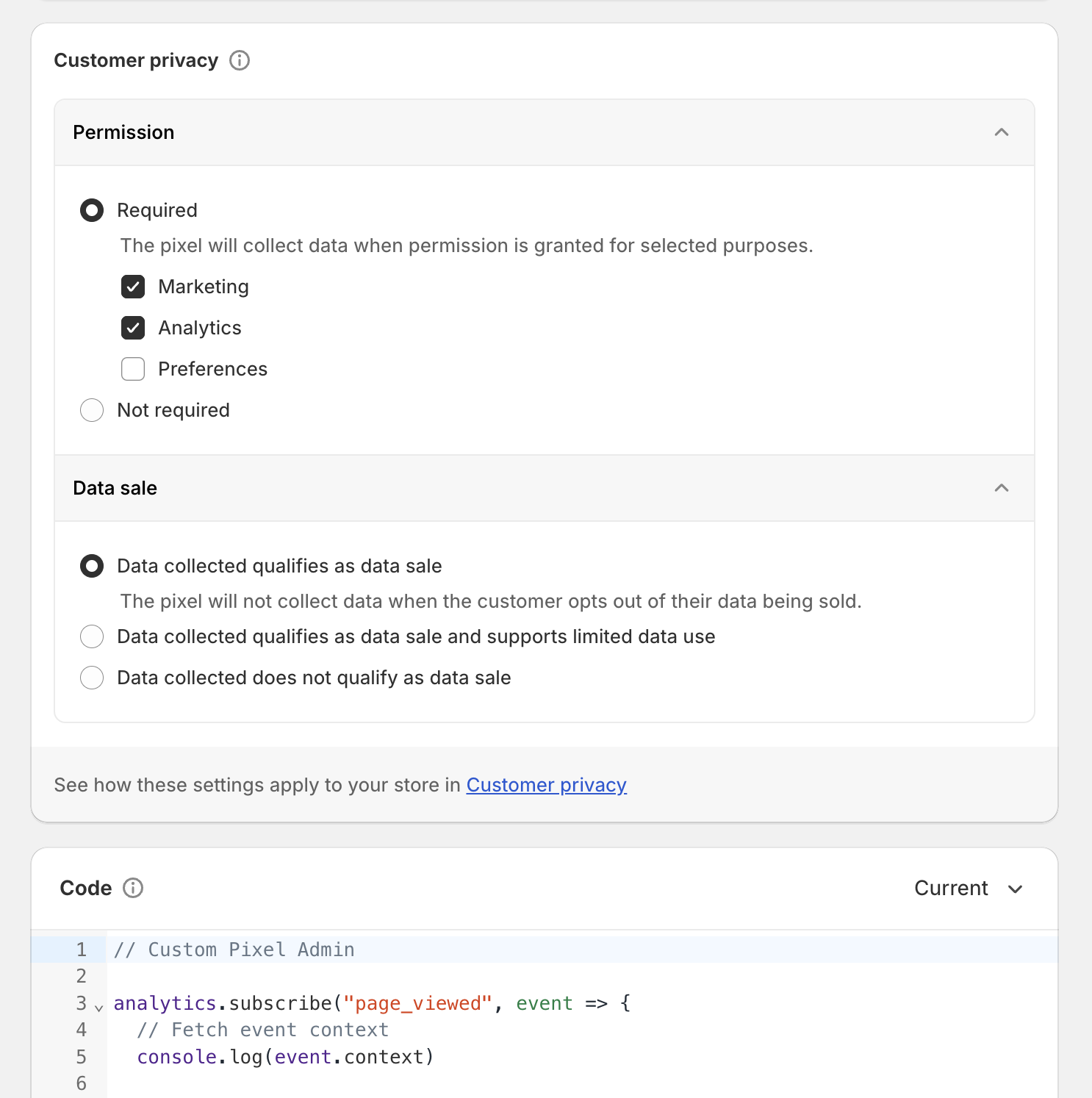The height and width of the screenshot is (1098, 1092).
Task: Click the Permission section header
Action: click(545, 132)
